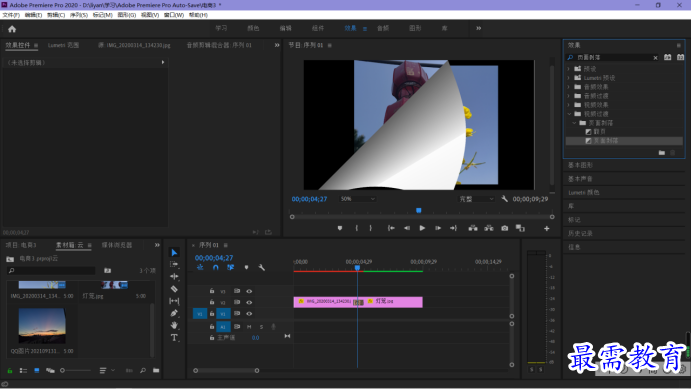Viewport: 692px width, 389px height.
Task: Collapse the Page Peel subfolder
Action: pos(574,123)
